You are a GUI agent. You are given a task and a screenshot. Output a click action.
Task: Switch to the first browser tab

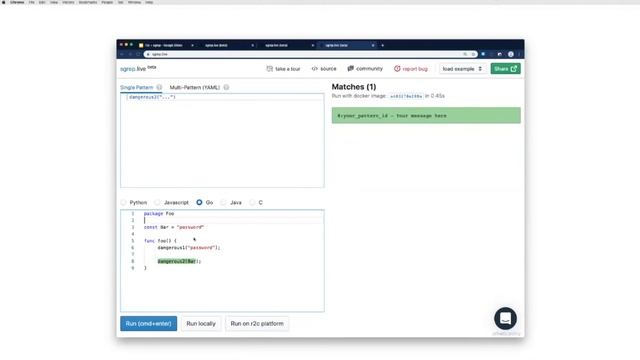click(166, 45)
